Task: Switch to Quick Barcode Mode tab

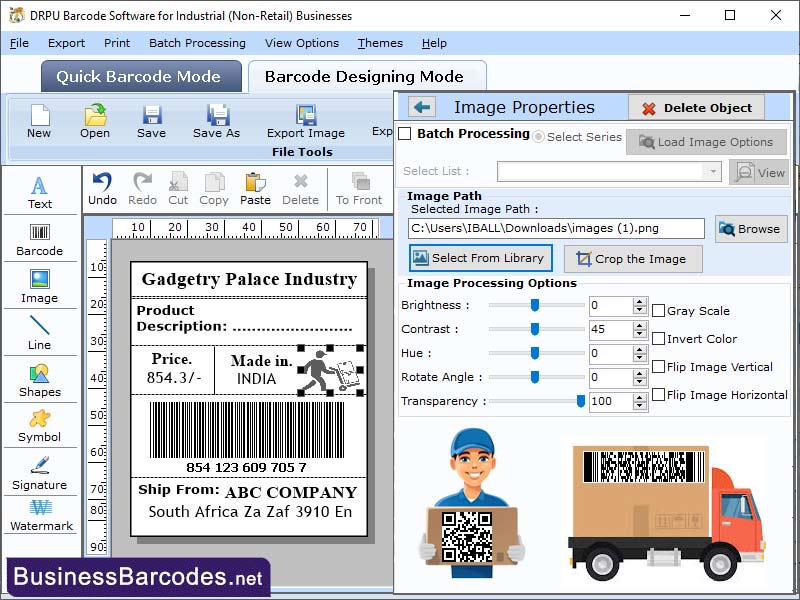Action: (140, 76)
